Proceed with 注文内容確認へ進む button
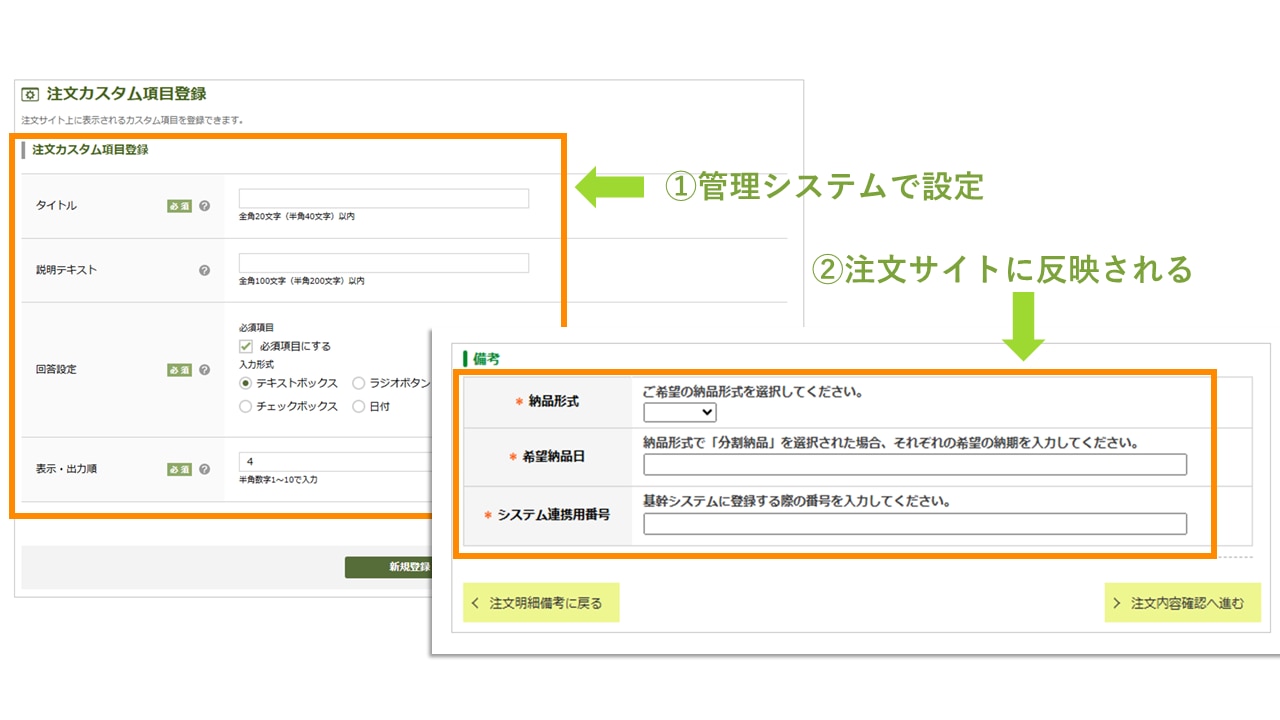The width and height of the screenshot is (1280, 720). [x=1182, y=603]
